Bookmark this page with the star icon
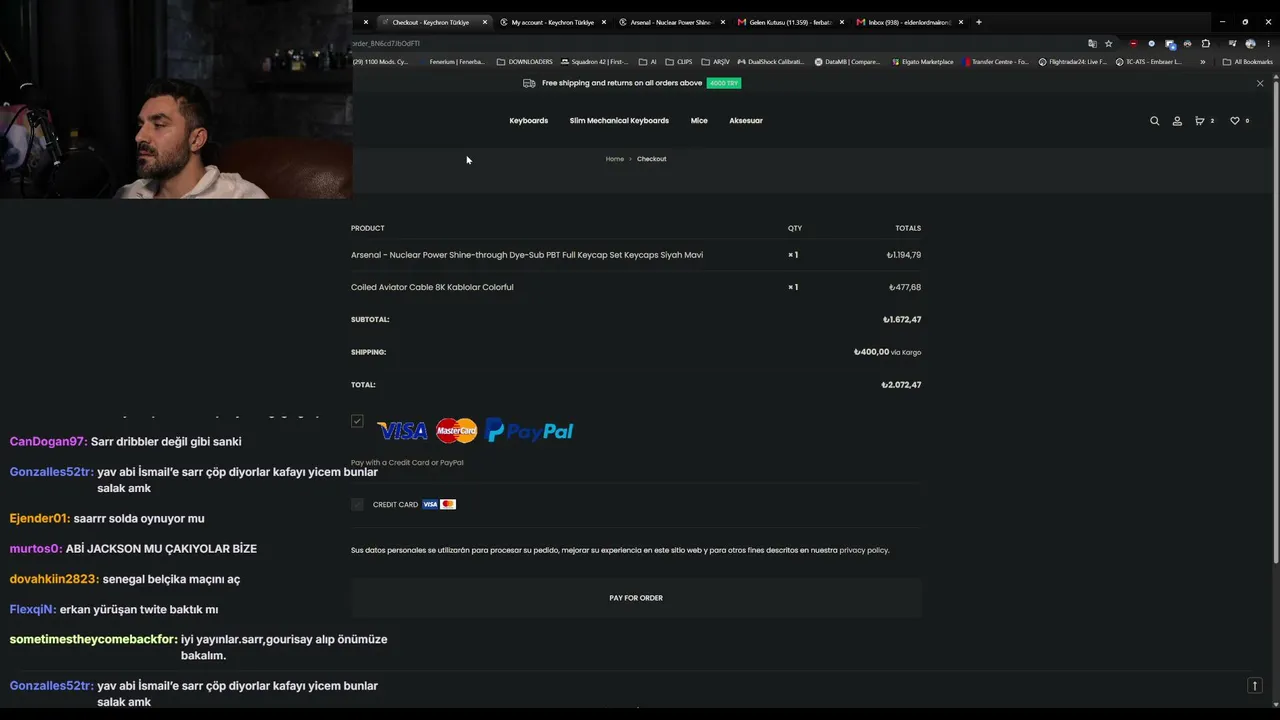The height and width of the screenshot is (720, 1280). 1108,44
